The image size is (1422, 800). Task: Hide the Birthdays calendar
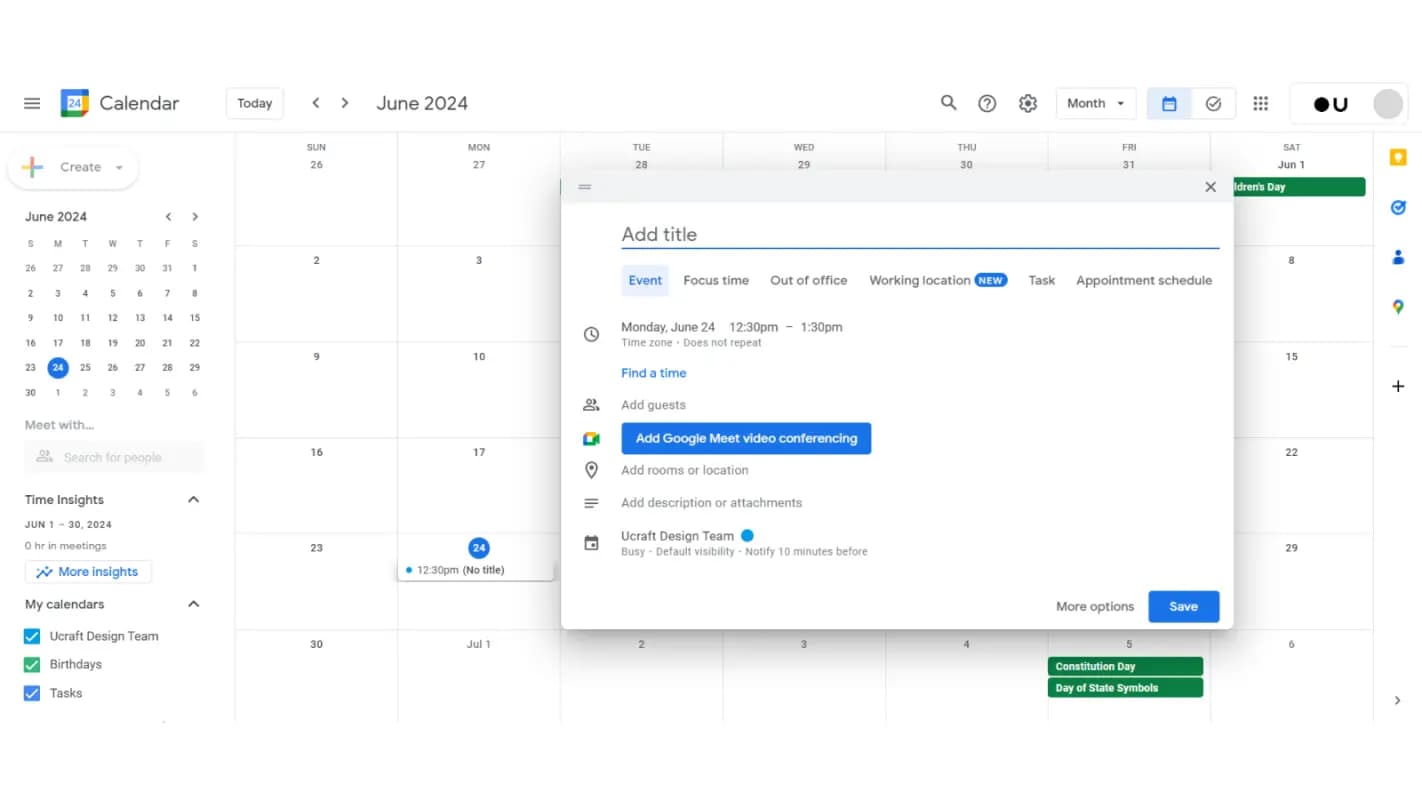point(31,664)
